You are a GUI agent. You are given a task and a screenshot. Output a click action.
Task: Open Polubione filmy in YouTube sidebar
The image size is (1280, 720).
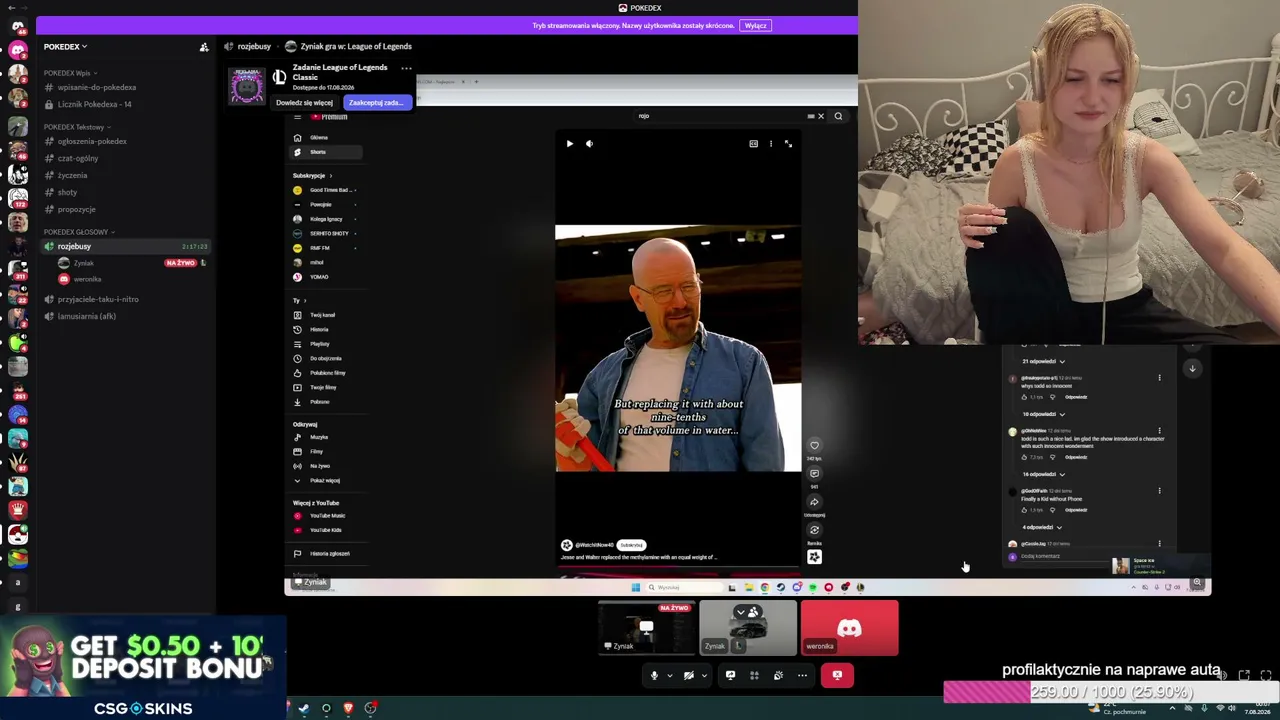point(326,373)
